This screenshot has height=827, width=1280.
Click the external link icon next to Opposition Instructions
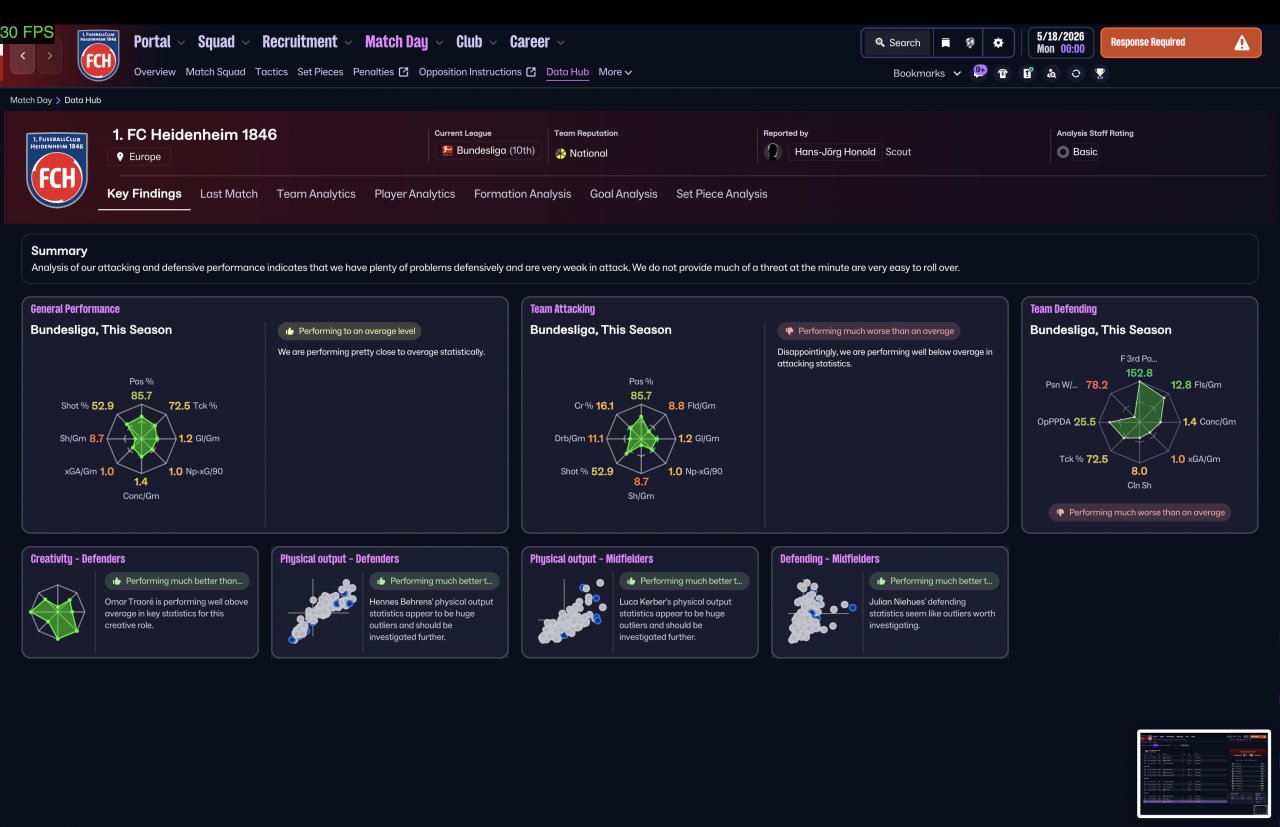(x=531, y=72)
